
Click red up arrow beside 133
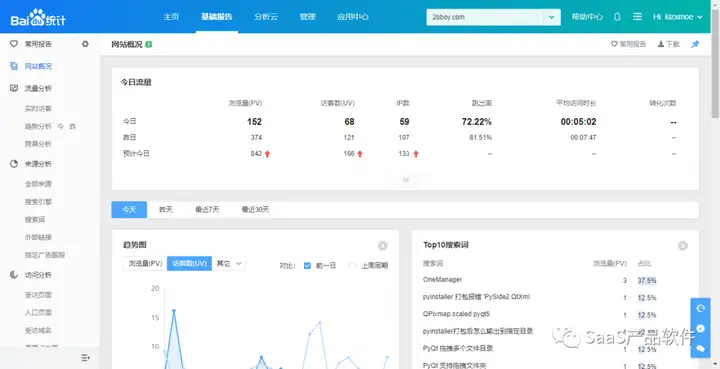tap(416, 154)
